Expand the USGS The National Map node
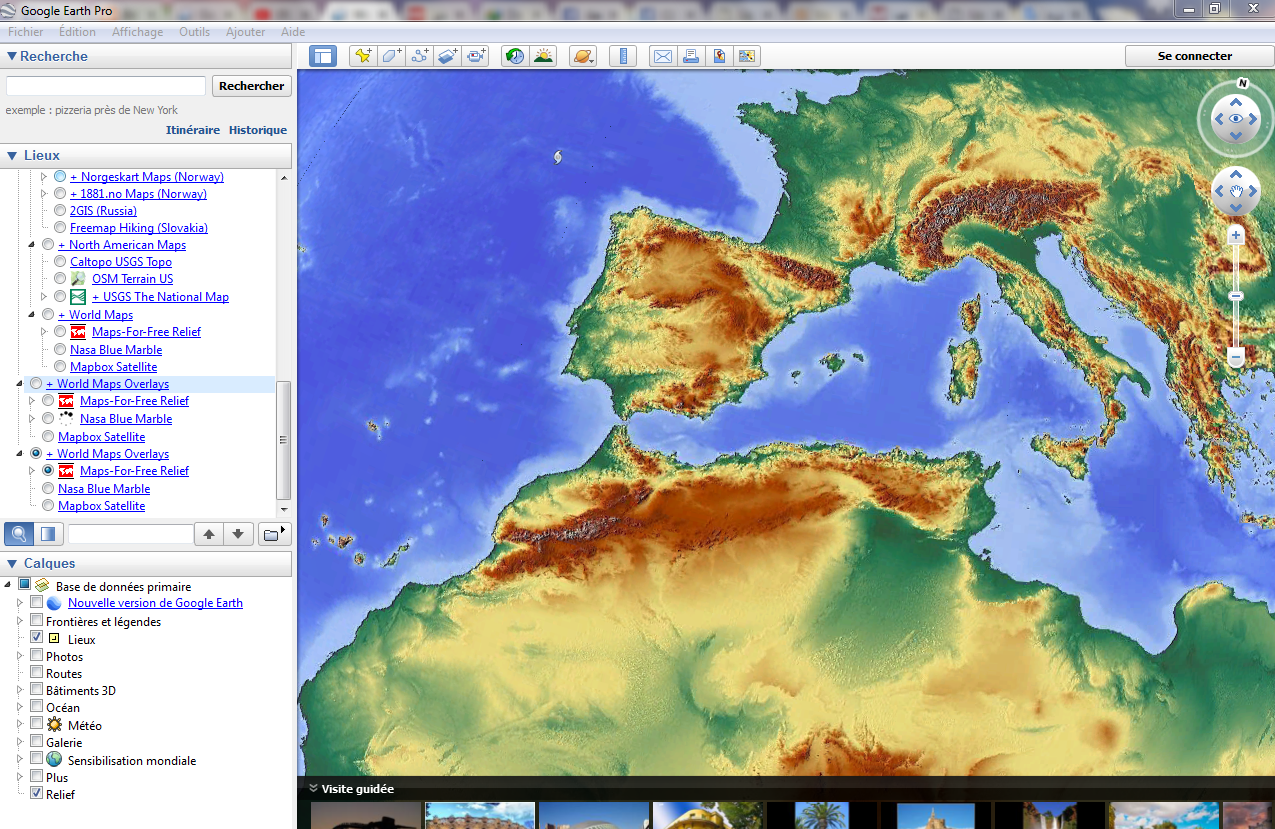This screenshot has width=1275, height=829. pyautogui.click(x=44, y=297)
